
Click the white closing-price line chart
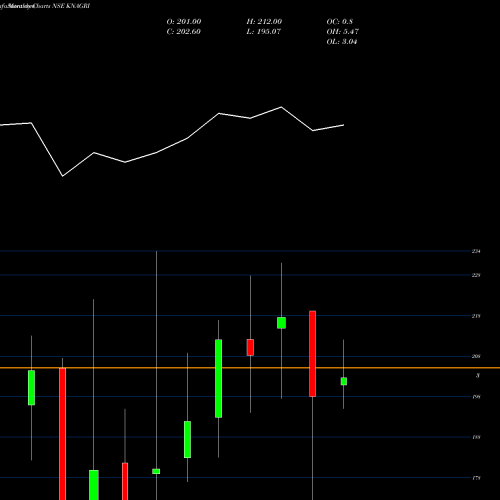click(172, 141)
